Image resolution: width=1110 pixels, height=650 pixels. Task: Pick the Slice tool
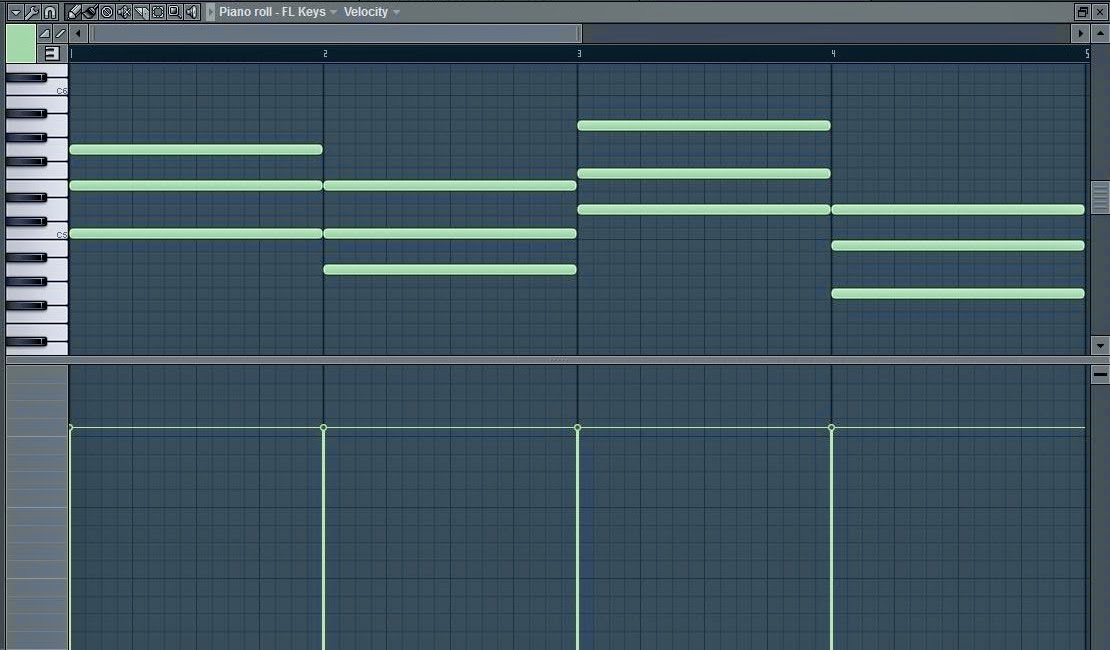(x=141, y=11)
